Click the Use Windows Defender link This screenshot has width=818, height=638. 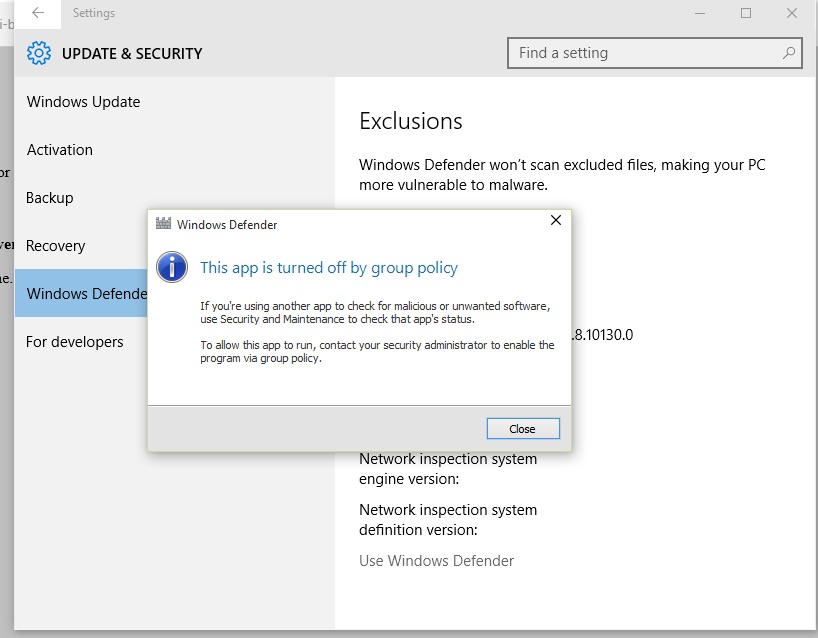(436, 560)
